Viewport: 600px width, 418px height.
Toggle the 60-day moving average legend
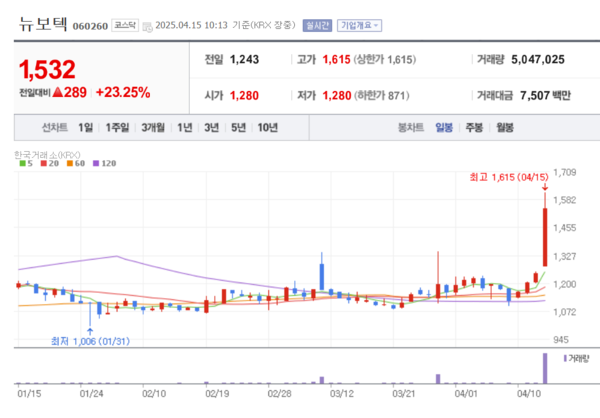[x=74, y=163]
